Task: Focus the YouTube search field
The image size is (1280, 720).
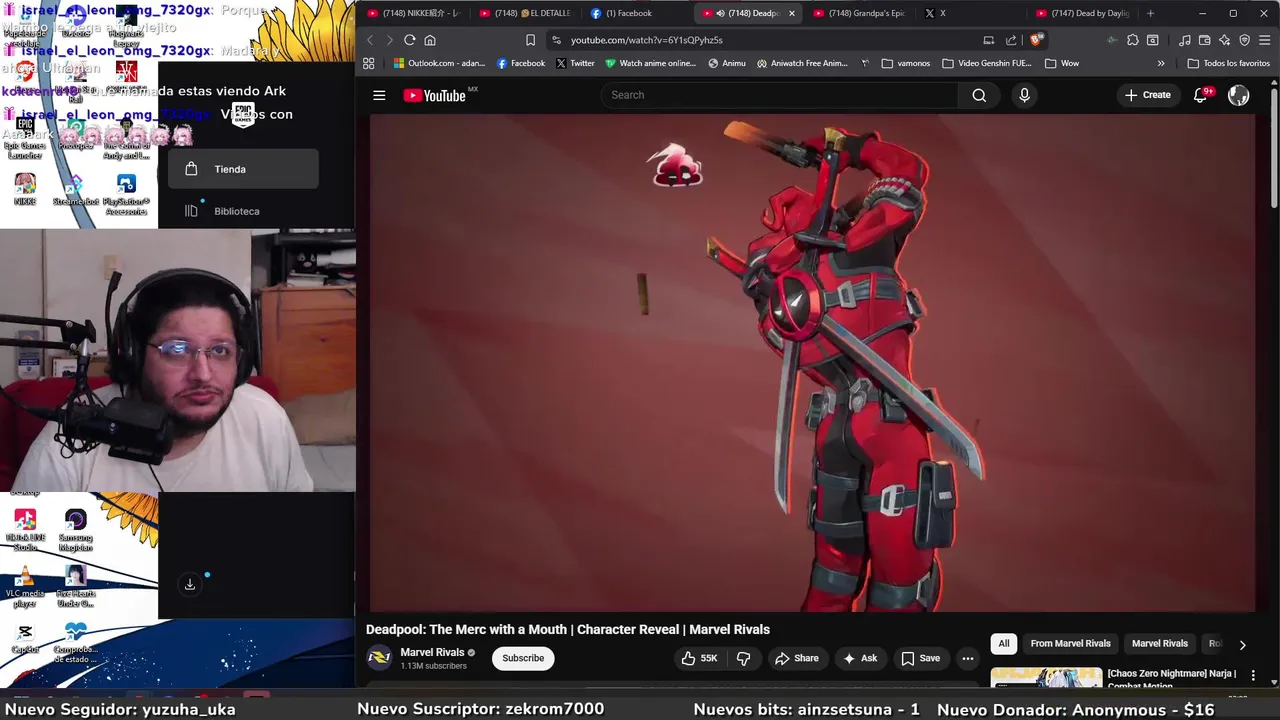Action: click(x=780, y=95)
